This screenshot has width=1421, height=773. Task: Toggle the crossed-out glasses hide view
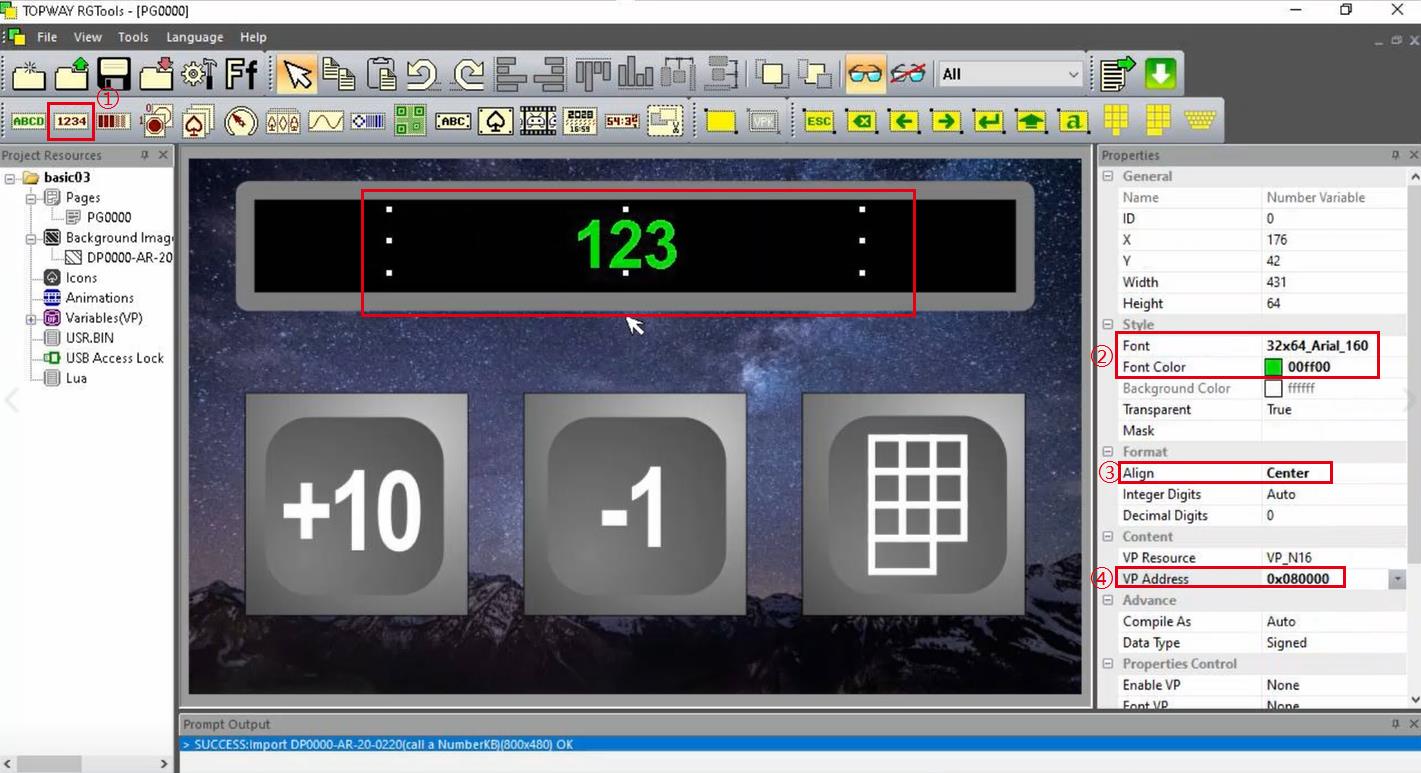tap(908, 74)
